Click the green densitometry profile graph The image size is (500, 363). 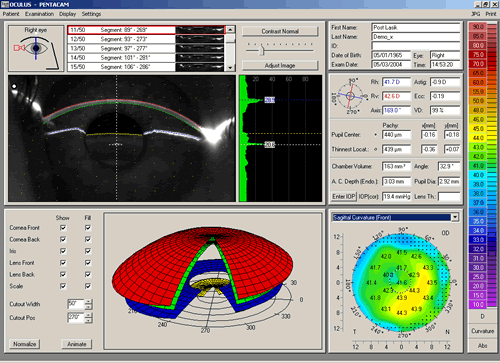[x=281, y=138]
